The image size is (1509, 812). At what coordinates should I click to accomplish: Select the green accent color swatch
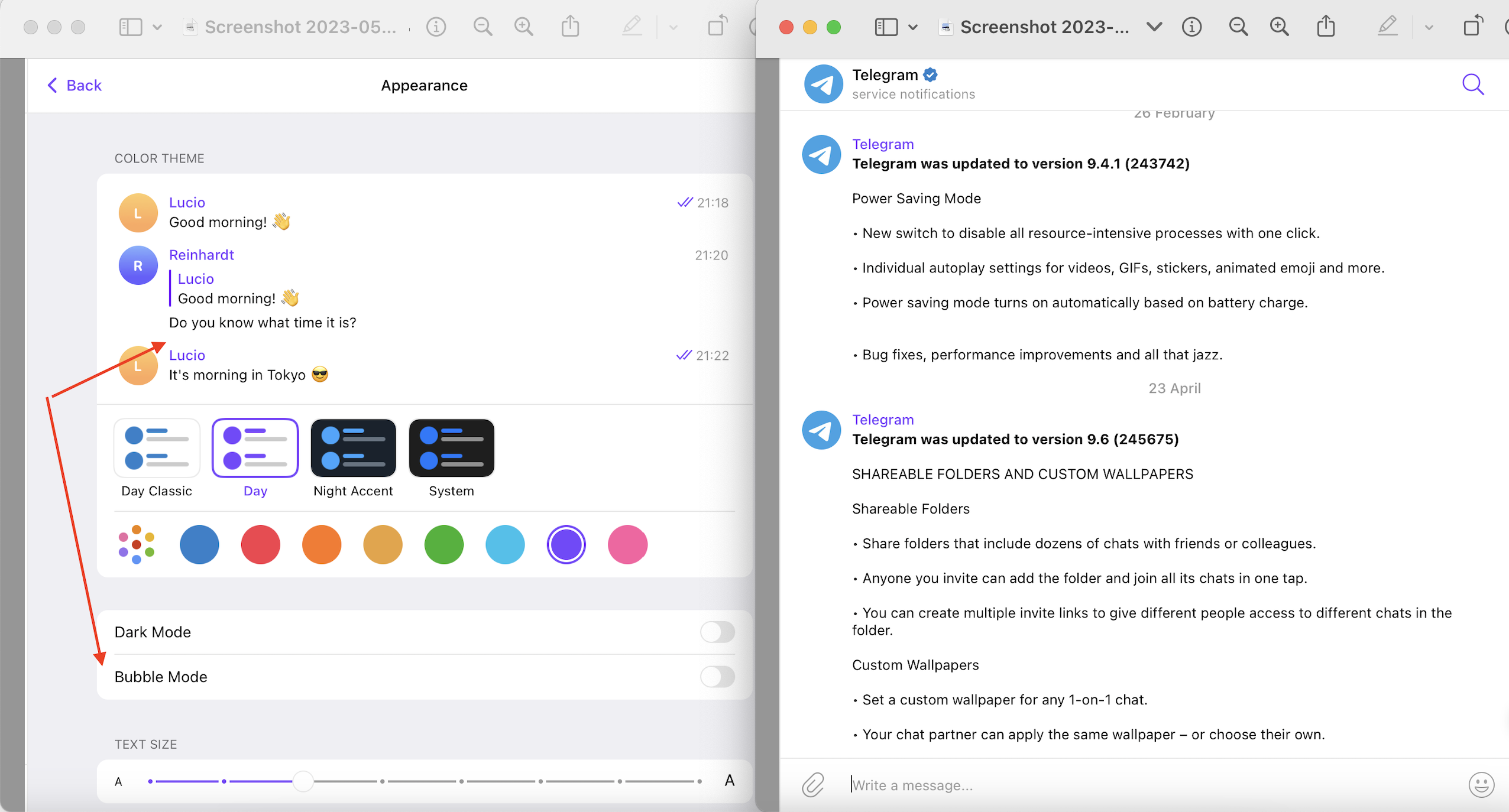(x=443, y=544)
